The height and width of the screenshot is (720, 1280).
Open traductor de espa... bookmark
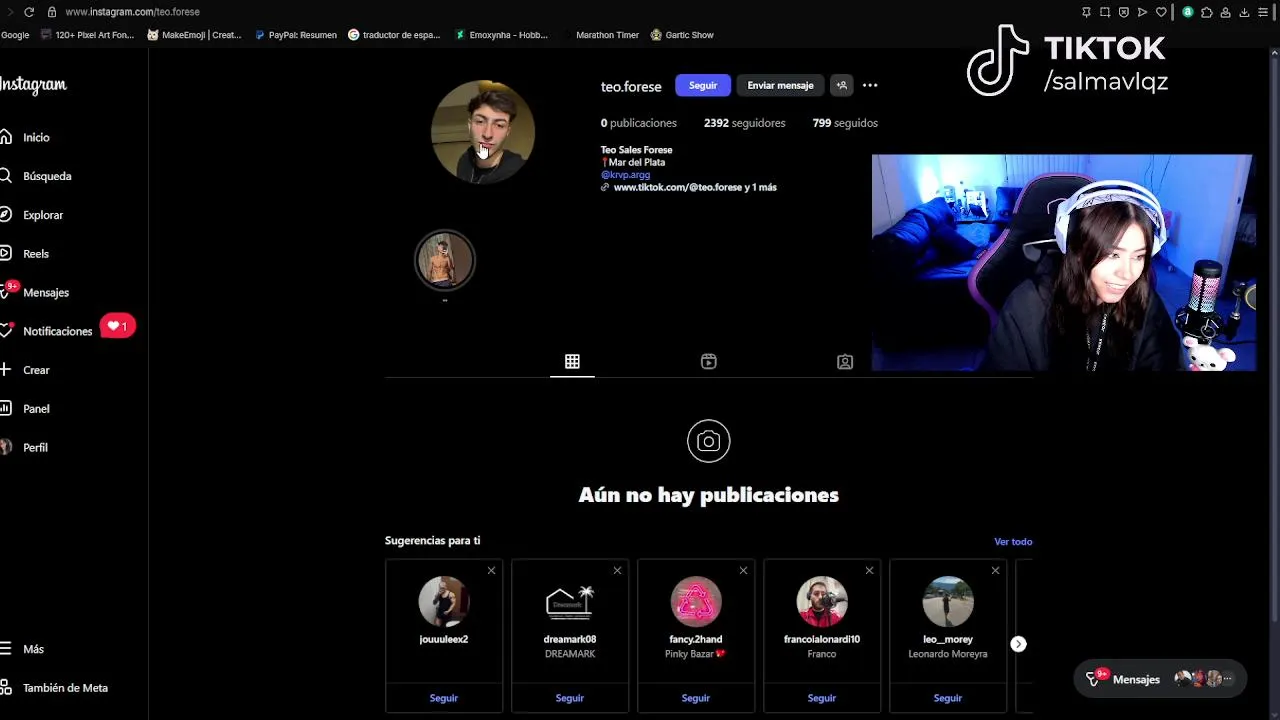coord(394,35)
